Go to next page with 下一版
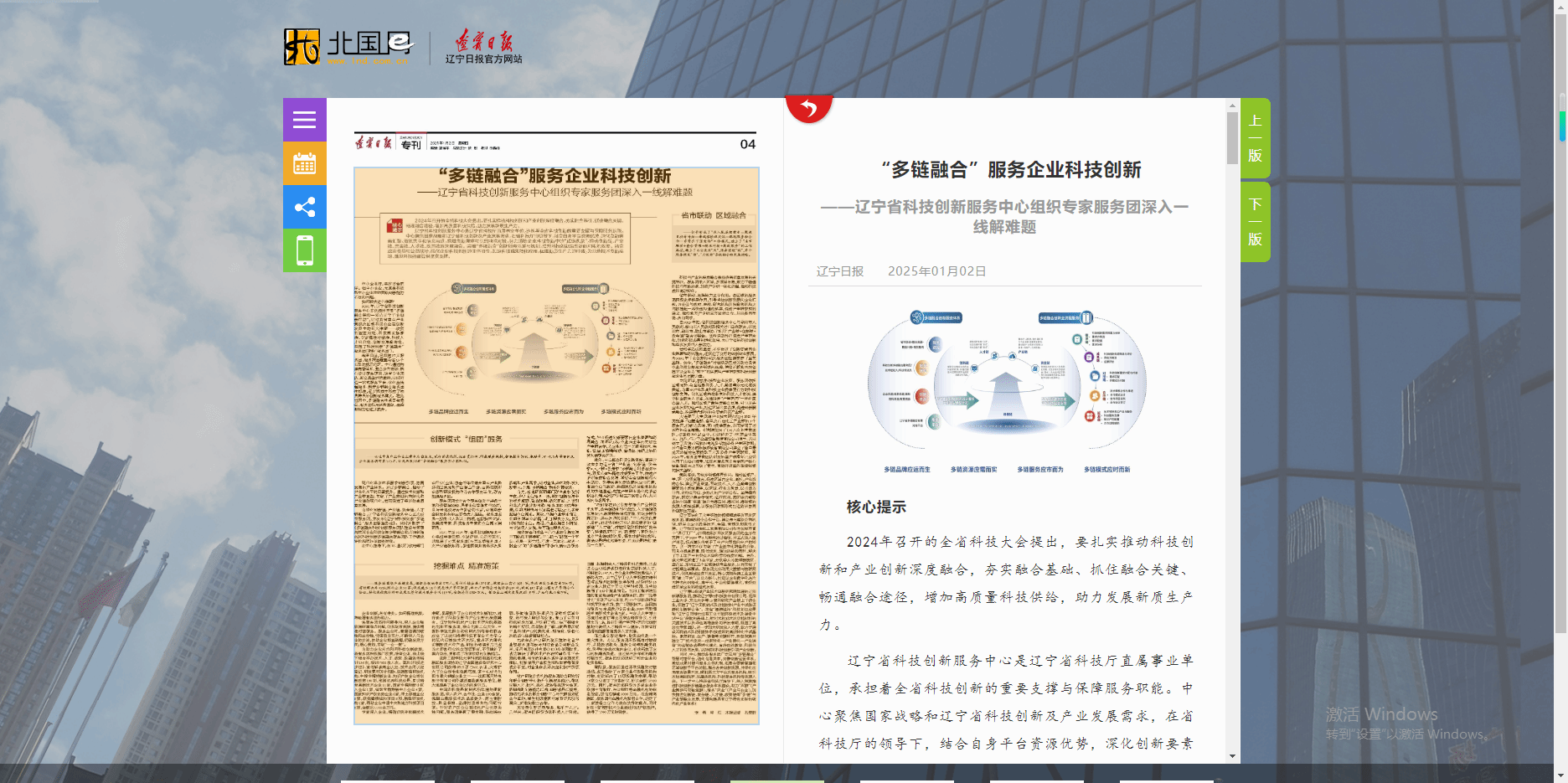Viewport: 1568px width, 783px height. point(1255,222)
